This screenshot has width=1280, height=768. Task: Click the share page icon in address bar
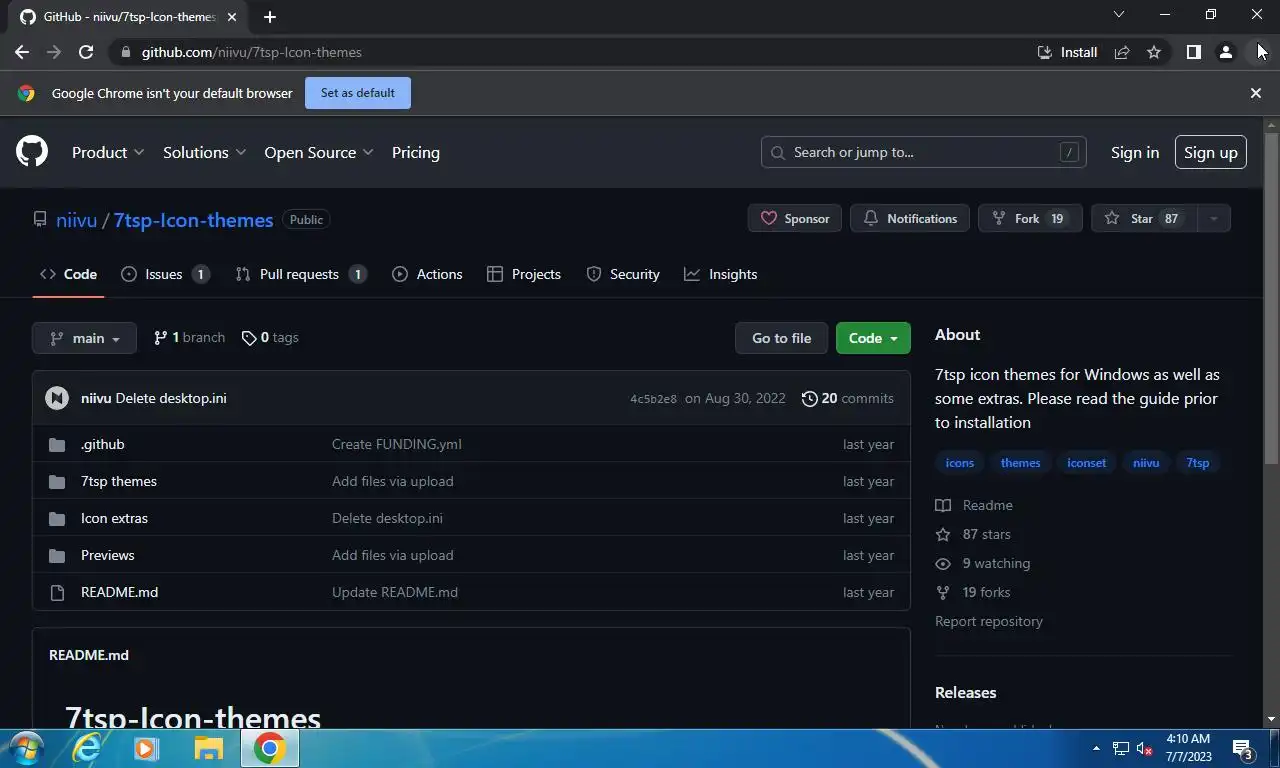pyautogui.click(x=1122, y=52)
